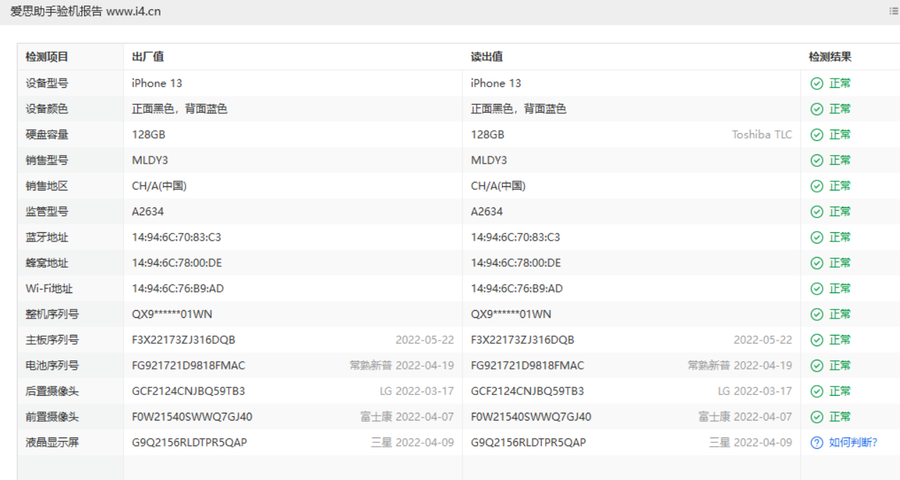Select the 销售地区 row label
The height and width of the screenshot is (480, 900).
coord(46,186)
